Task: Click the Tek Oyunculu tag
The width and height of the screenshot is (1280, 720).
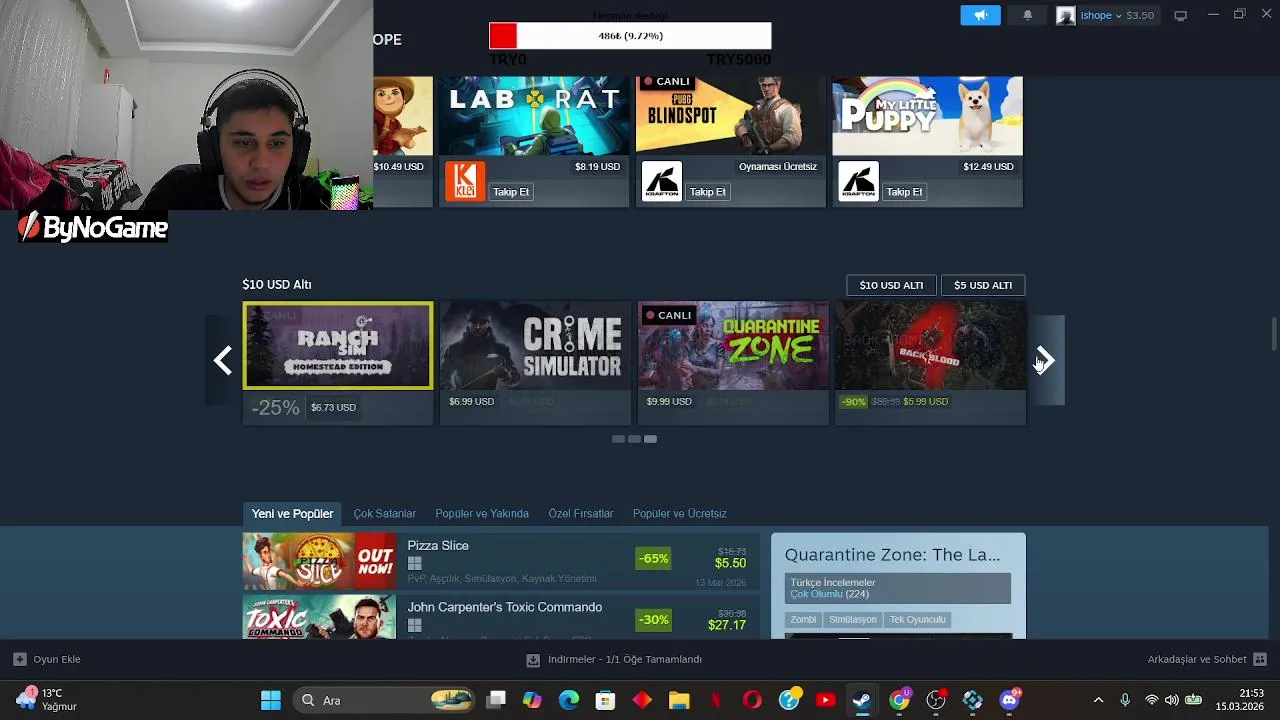Action: click(917, 620)
